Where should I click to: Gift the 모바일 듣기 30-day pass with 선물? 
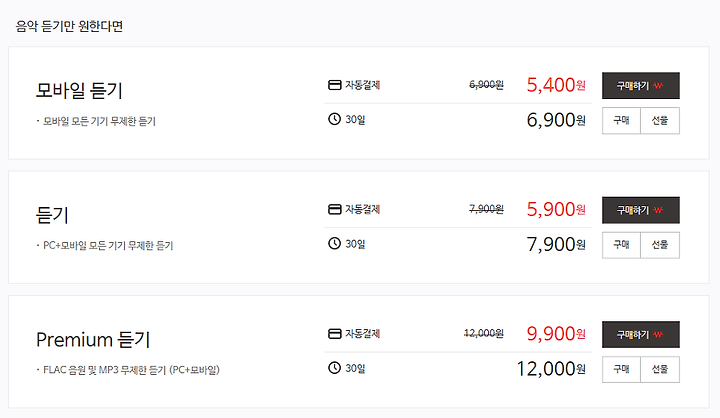tap(660, 120)
